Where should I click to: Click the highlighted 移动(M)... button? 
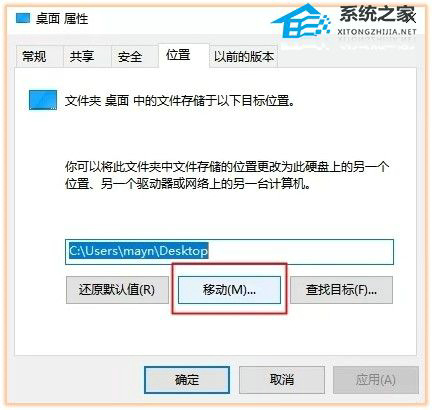tap(229, 290)
